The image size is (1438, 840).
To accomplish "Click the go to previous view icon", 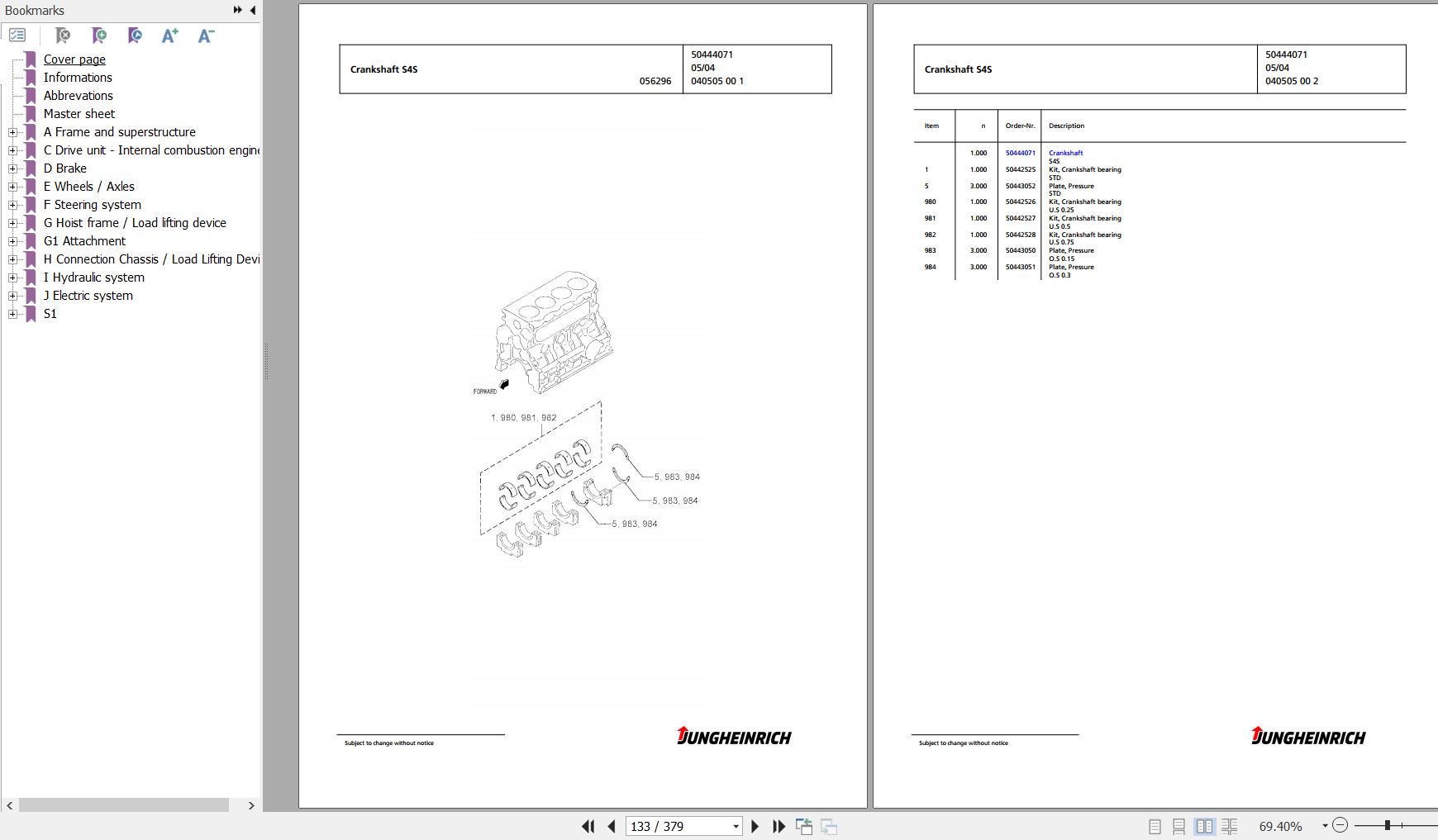I will click(804, 826).
